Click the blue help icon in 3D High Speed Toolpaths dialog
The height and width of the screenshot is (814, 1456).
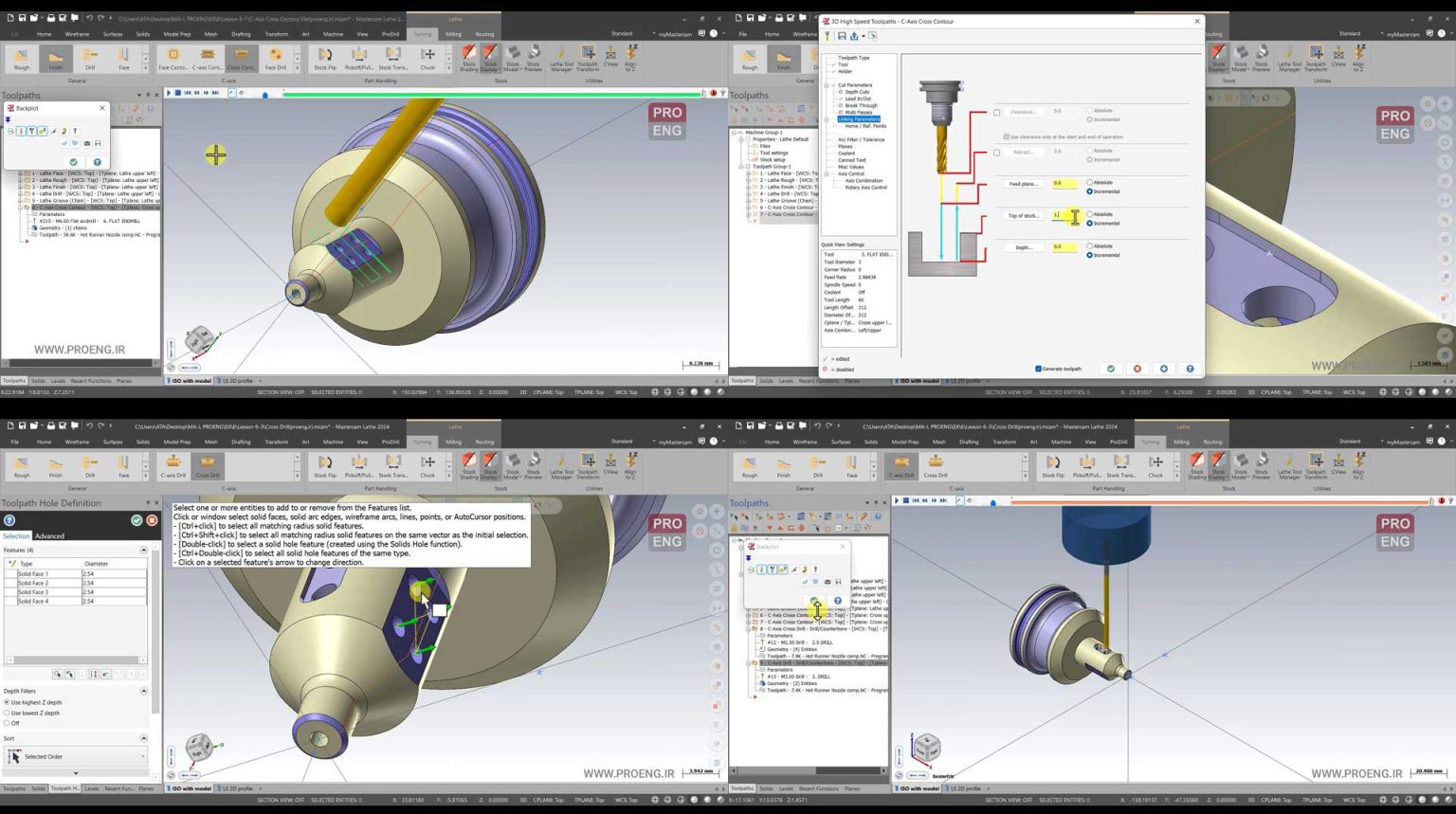click(x=1190, y=369)
